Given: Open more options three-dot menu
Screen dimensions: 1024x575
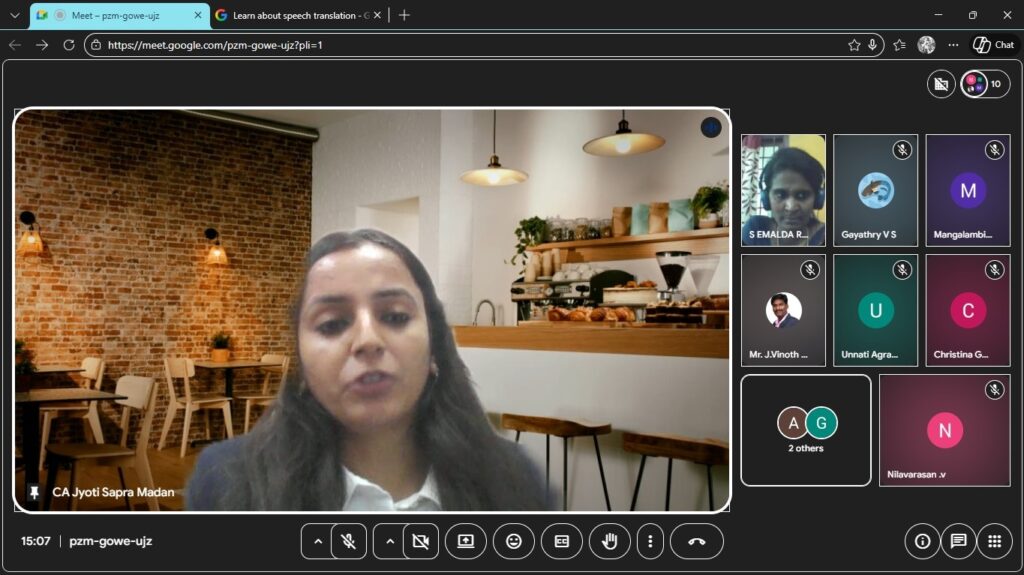Looking at the screenshot, I should click(650, 541).
